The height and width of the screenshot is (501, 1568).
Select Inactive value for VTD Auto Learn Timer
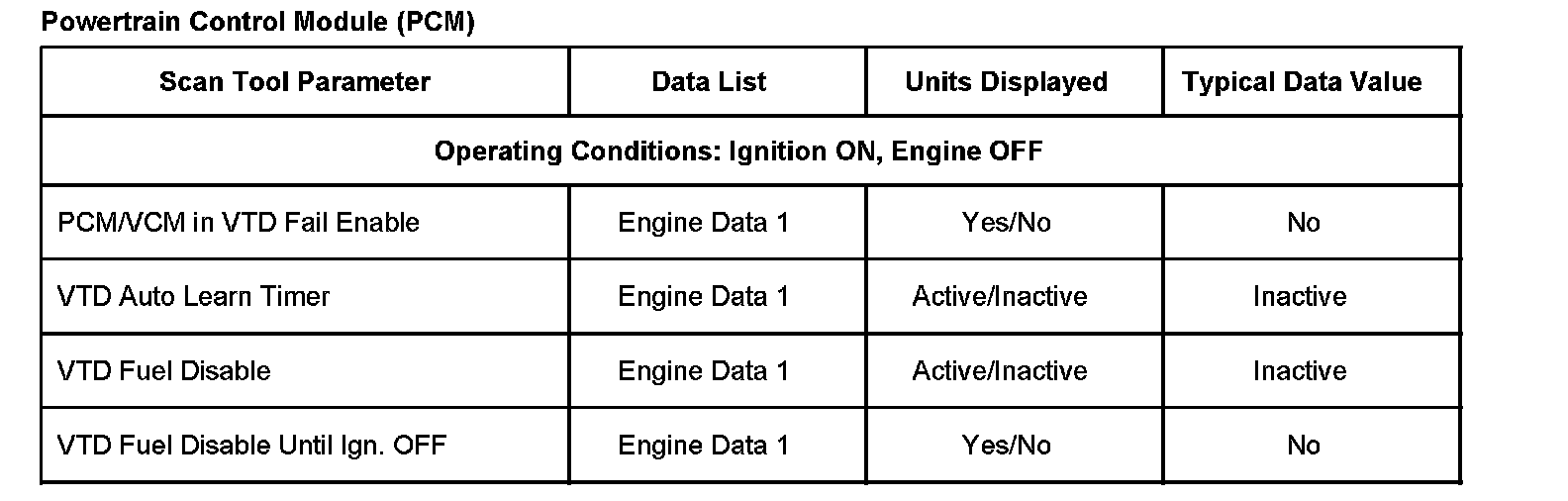(x=1300, y=296)
